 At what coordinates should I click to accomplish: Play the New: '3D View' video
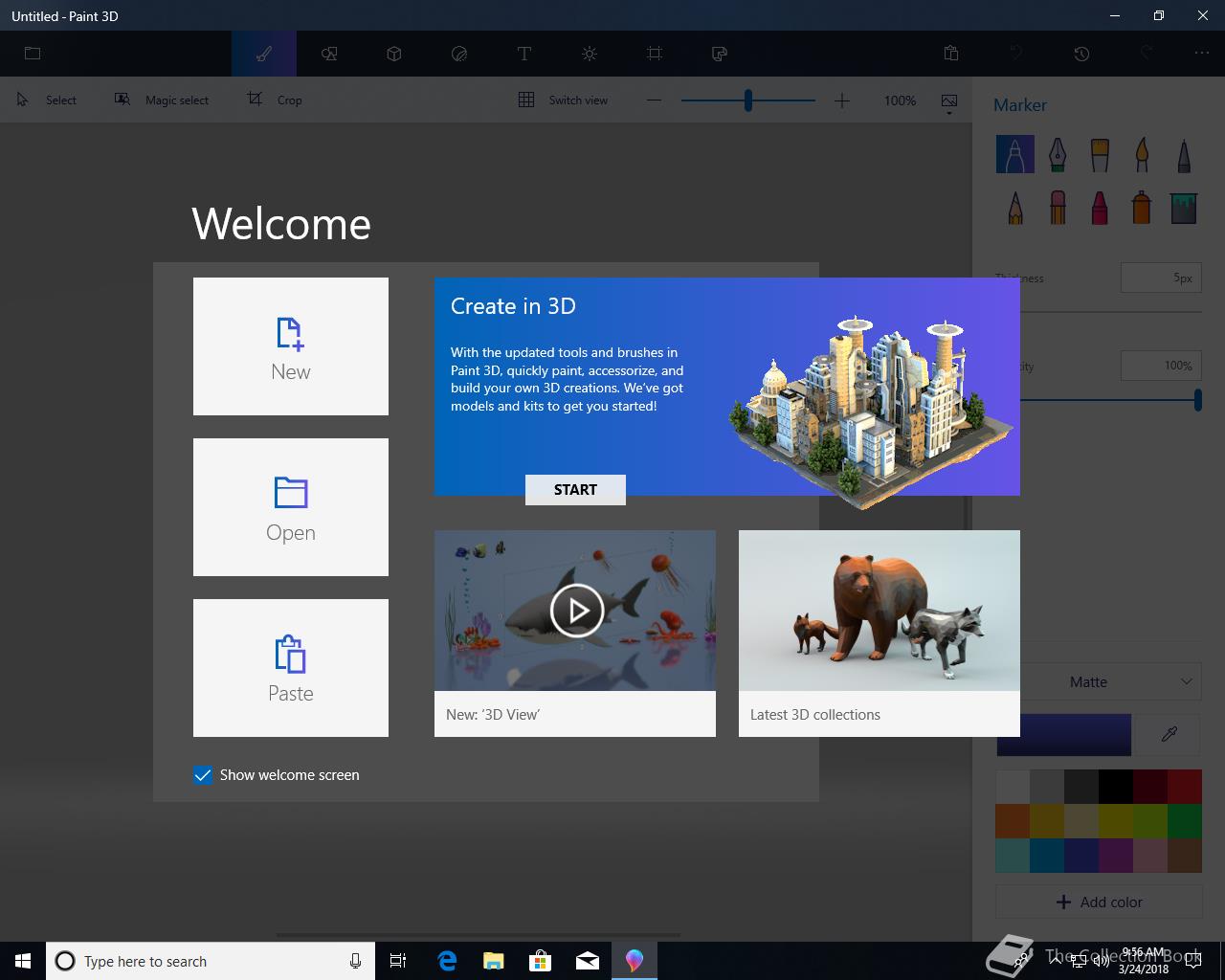pos(576,611)
